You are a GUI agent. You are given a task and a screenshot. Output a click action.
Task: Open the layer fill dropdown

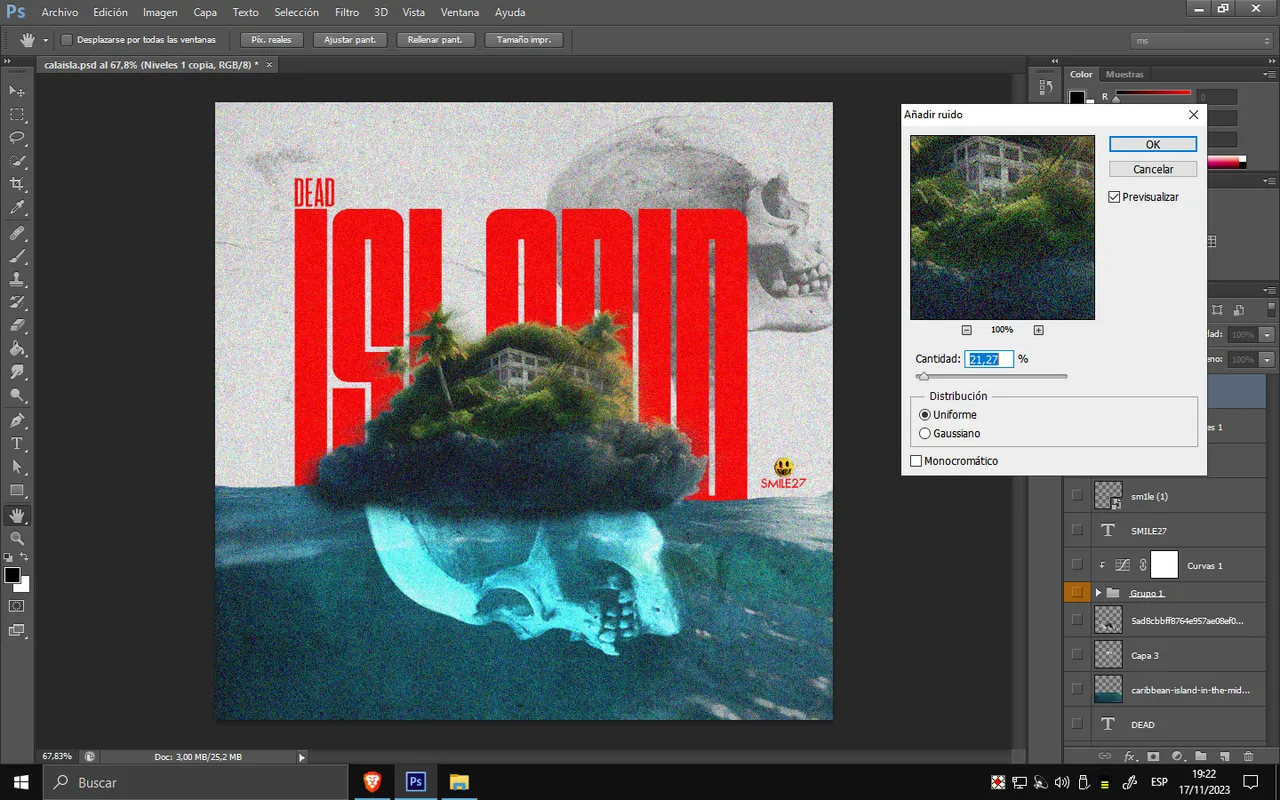1268,359
